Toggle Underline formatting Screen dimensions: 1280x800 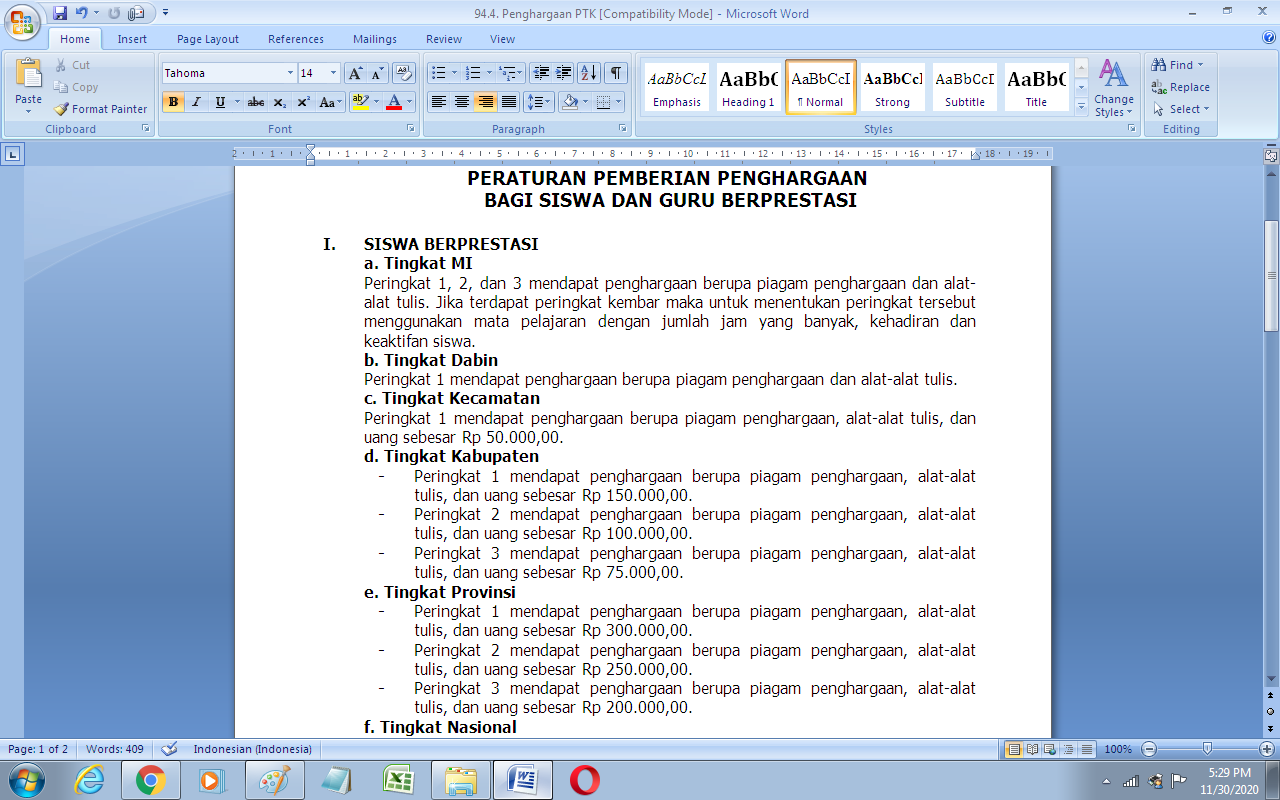pyautogui.click(x=219, y=102)
